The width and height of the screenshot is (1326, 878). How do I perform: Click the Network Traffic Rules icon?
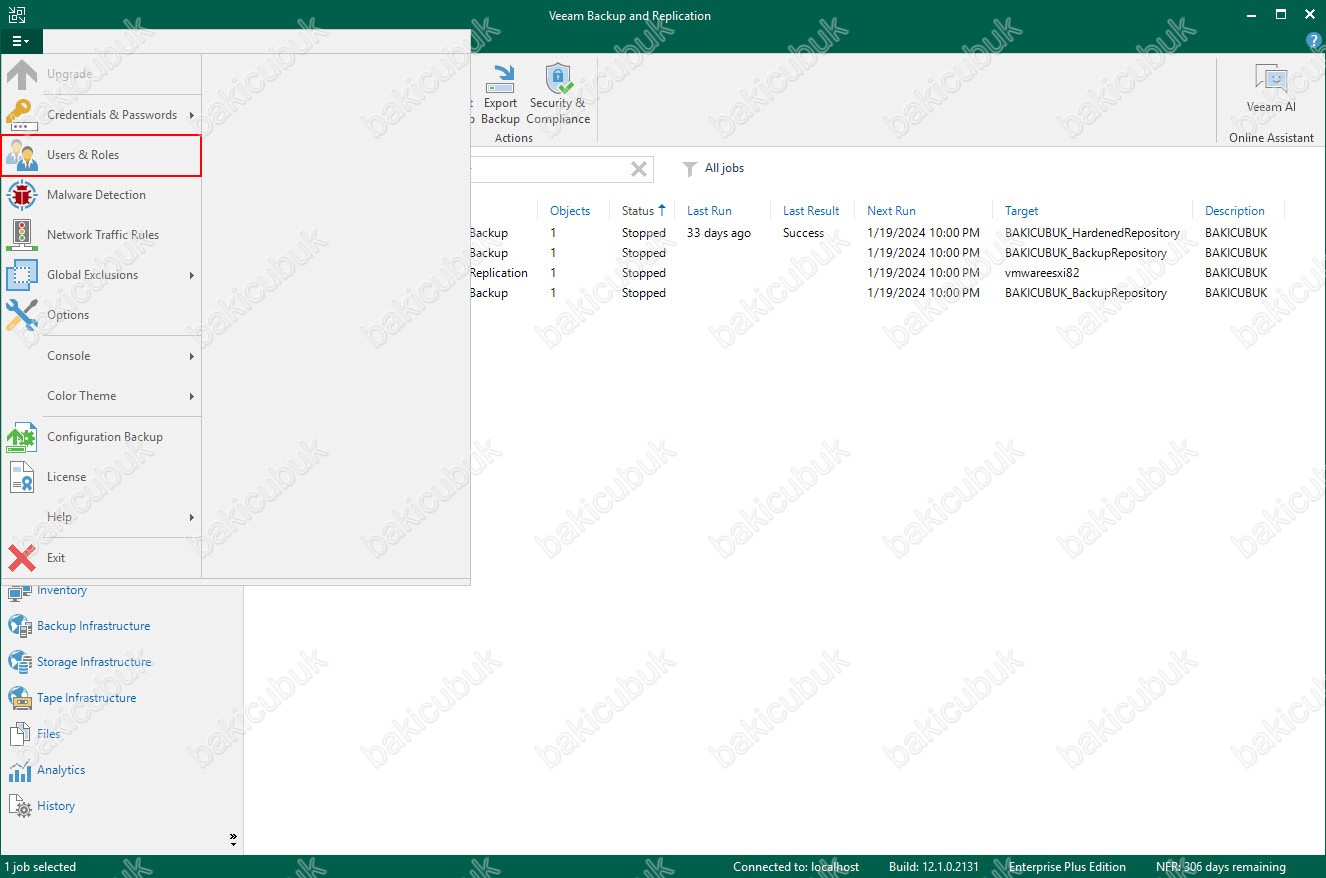click(22, 235)
